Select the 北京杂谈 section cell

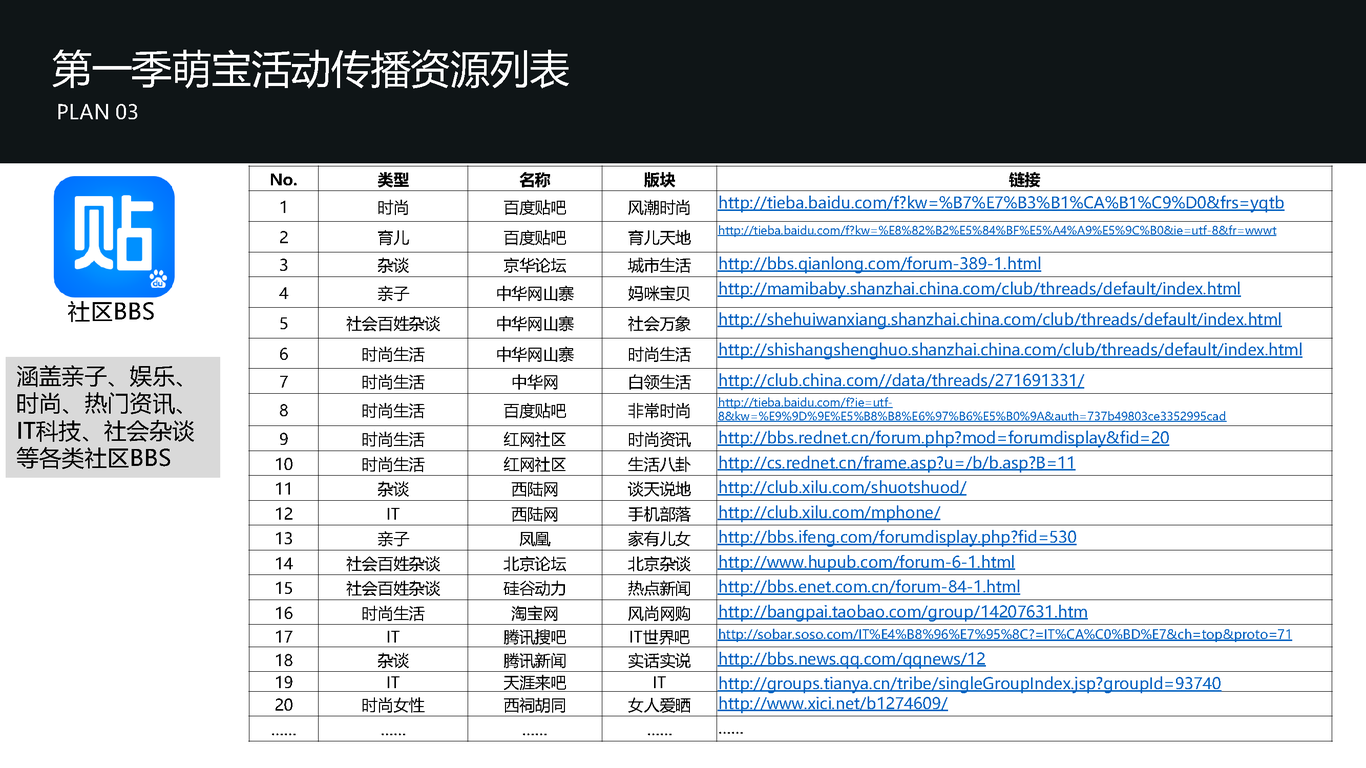pyautogui.click(x=659, y=564)
